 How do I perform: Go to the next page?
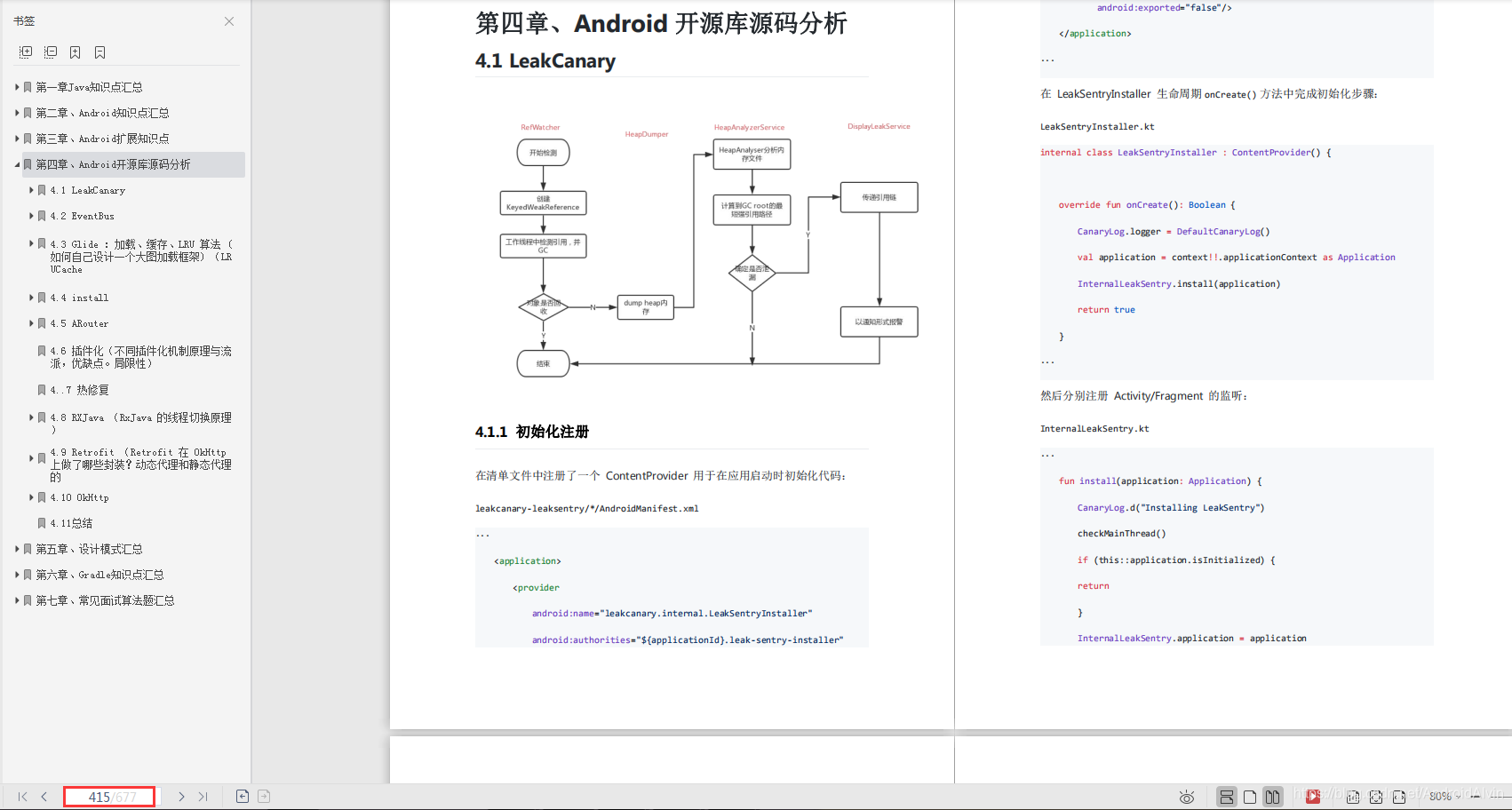(181, 797)
